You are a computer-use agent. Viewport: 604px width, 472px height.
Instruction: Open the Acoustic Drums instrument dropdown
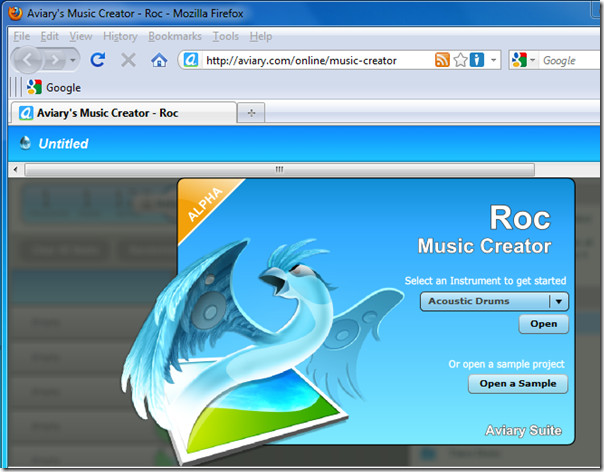[494, 301]
